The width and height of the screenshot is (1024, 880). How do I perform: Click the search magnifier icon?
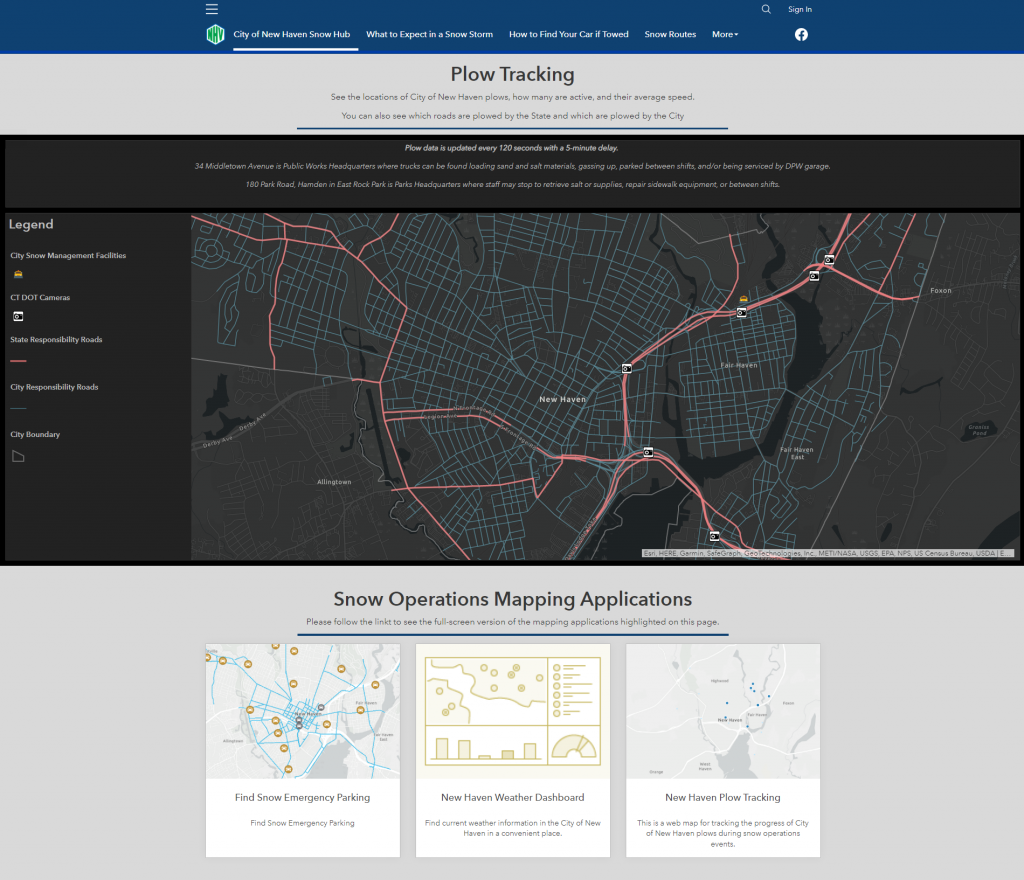click(766, 9)
